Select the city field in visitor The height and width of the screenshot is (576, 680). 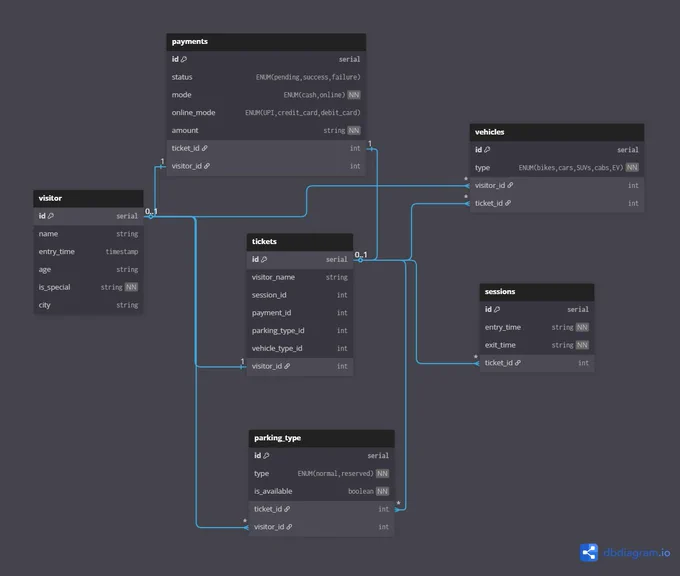(88, 305)
